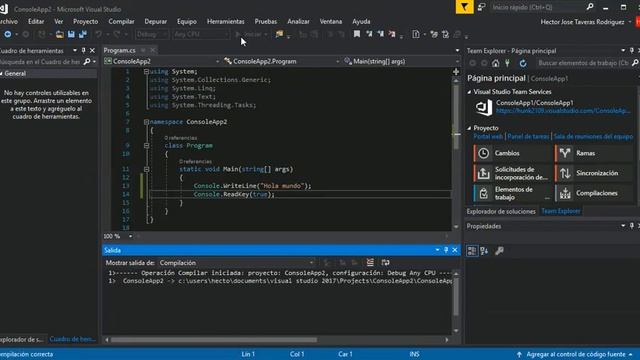Open the Compilar menu
The height and width of the screenshot is (360, 640).
121,21
